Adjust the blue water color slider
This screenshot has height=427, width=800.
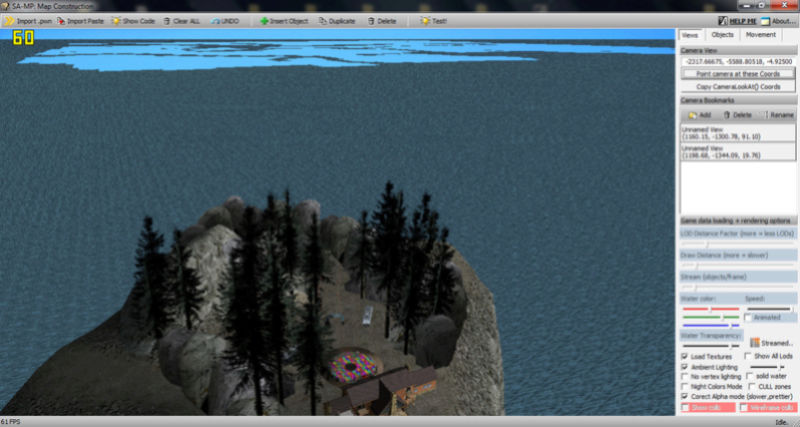click(x=711, y=325)
